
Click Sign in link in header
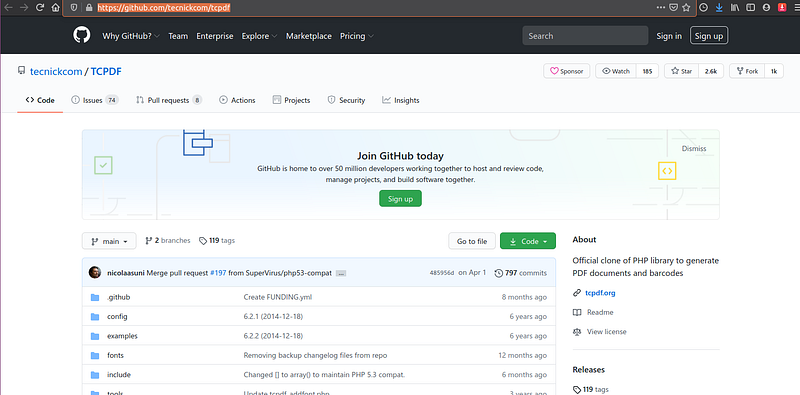(669, 36)
